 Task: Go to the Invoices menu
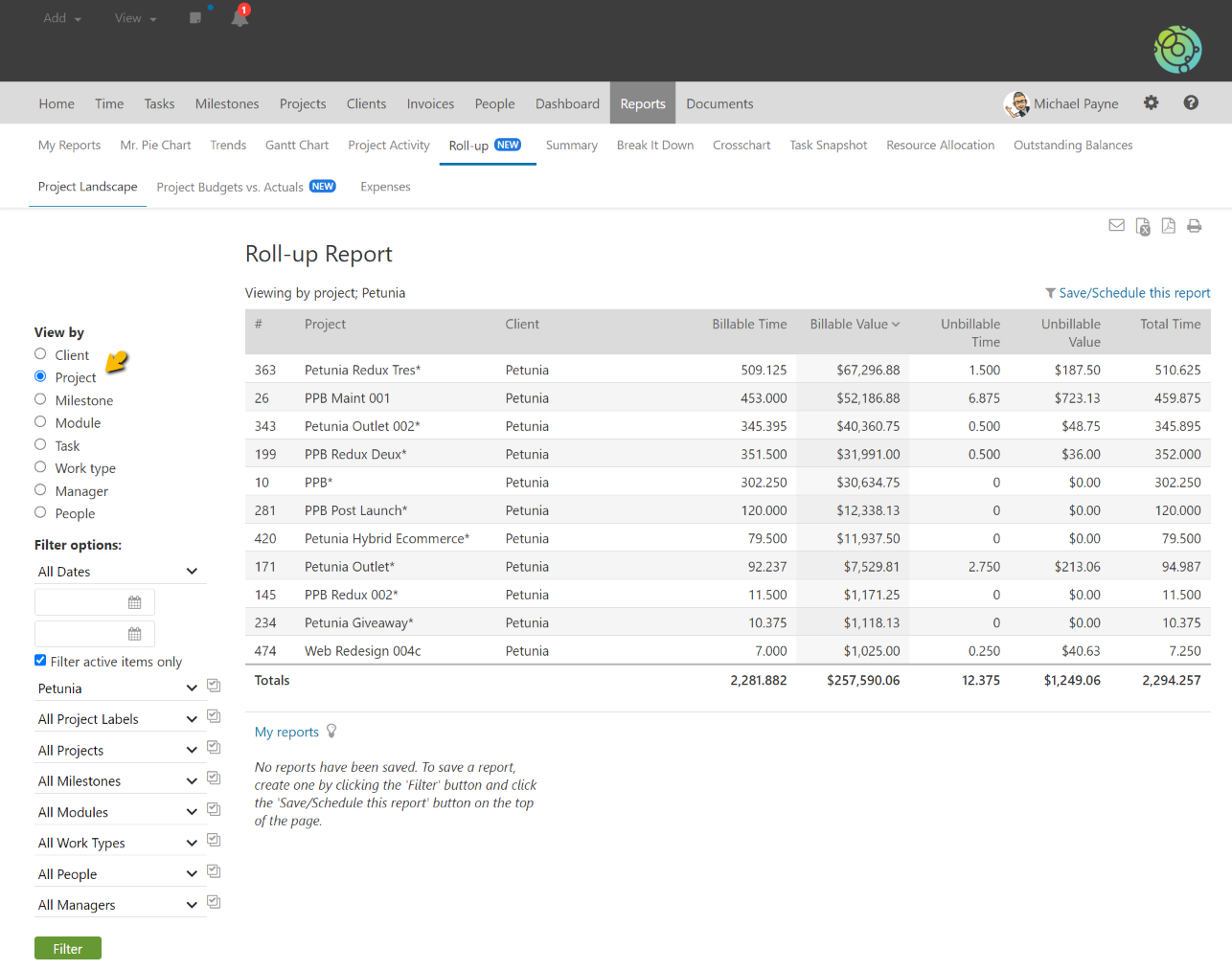(430, 103)
